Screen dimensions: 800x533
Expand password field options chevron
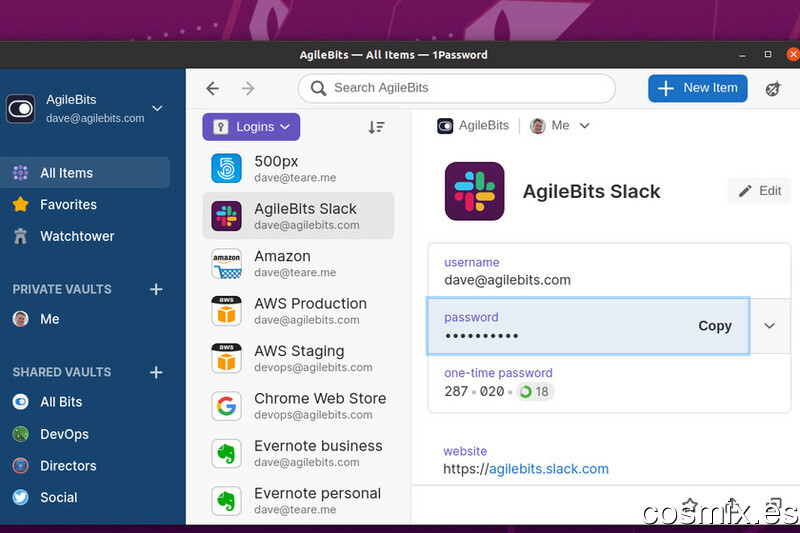click(769, 326)
